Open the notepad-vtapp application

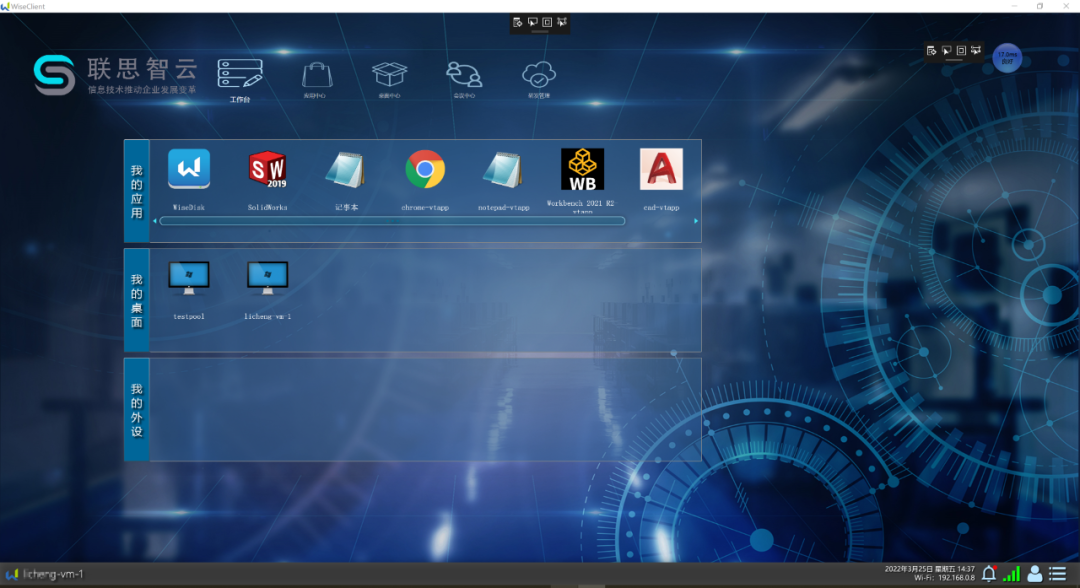(503, 170)
